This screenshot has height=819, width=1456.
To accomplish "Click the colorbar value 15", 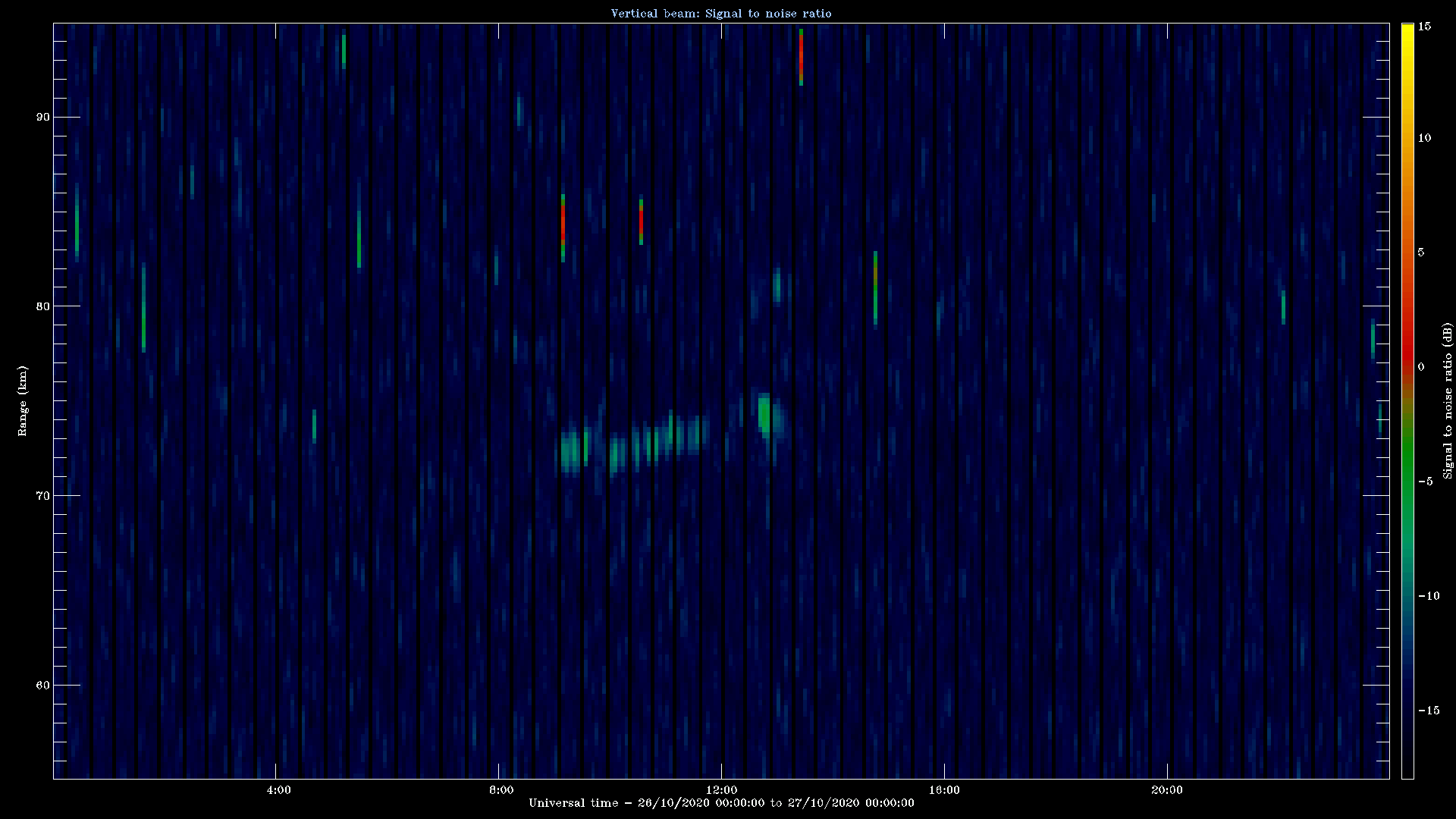I will point(1424,26).
